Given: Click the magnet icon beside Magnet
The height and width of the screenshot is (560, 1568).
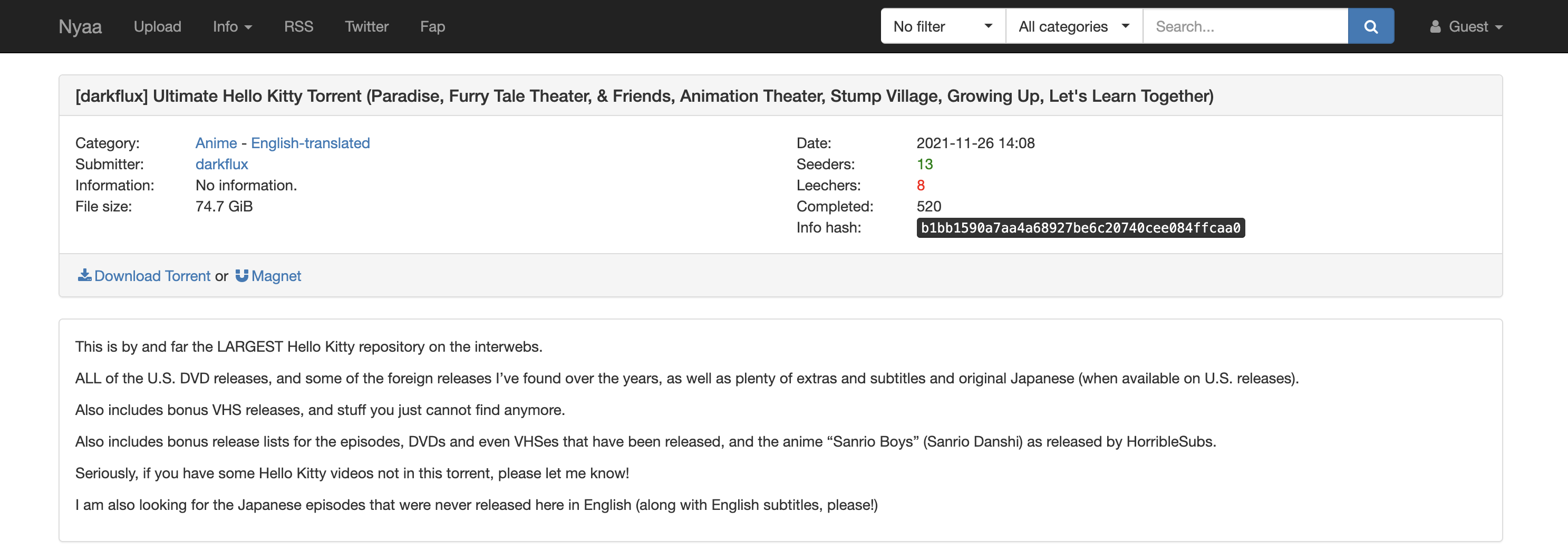Looking at the screenshot, I should click(x=241, y=276).
